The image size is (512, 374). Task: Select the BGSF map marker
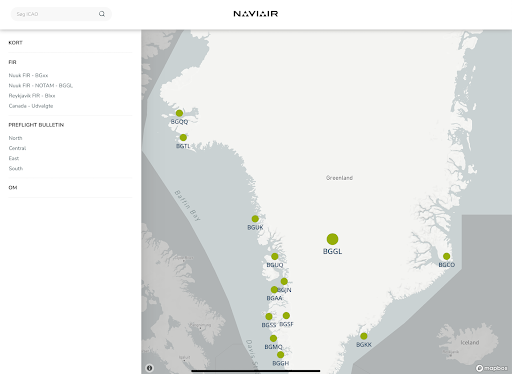point(286,315)
